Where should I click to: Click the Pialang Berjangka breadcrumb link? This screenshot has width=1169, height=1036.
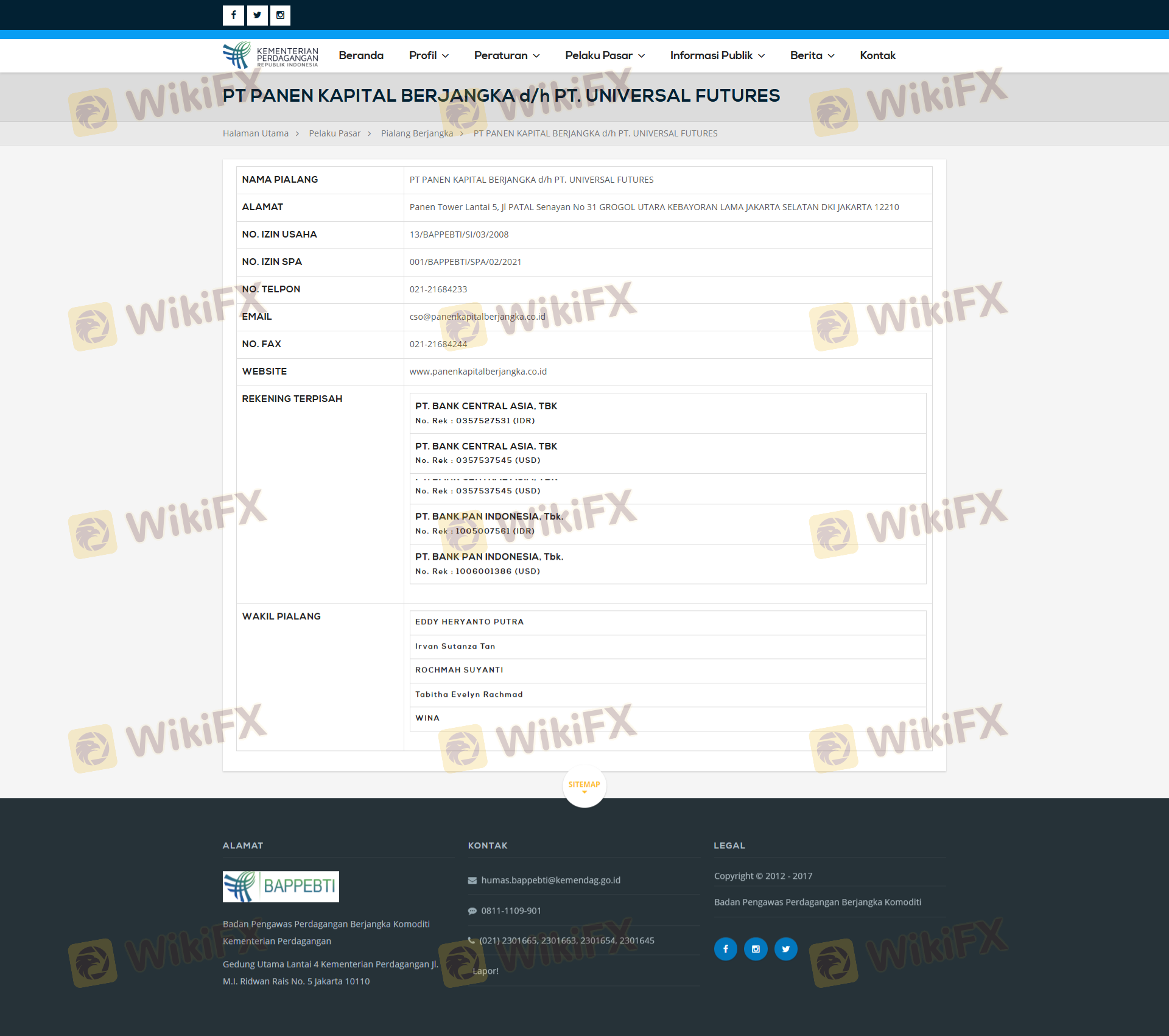[417, 133]
